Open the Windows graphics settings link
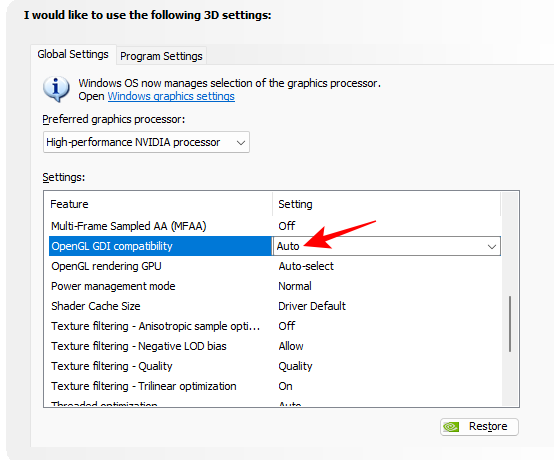Viewport: 554px width, 460px height. [x=171, y=96]
